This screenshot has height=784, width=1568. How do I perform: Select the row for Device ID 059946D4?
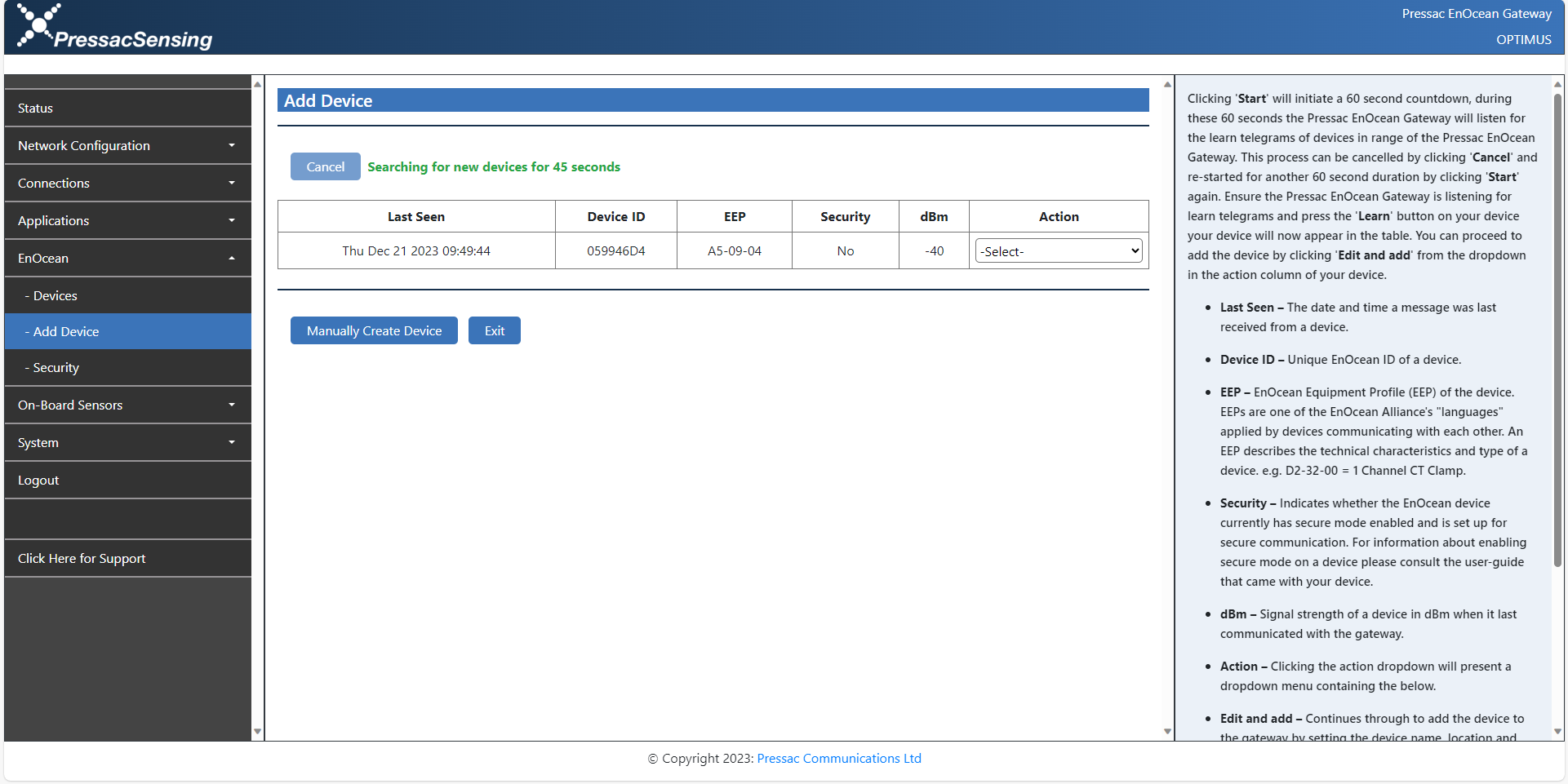(615, 250)
